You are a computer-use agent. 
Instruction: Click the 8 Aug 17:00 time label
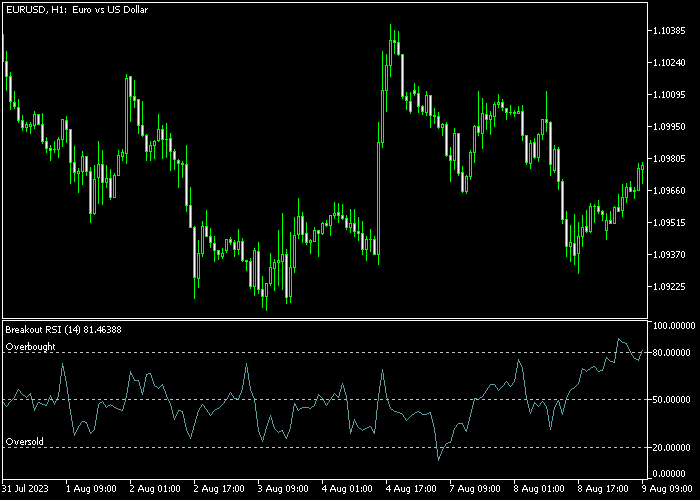(603, 488)
